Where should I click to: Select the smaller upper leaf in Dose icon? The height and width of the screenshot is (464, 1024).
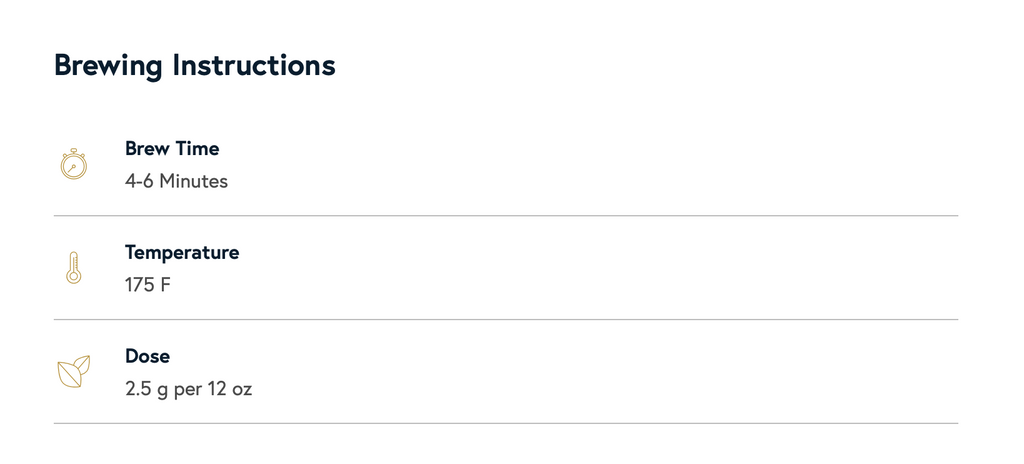(82, 363)
